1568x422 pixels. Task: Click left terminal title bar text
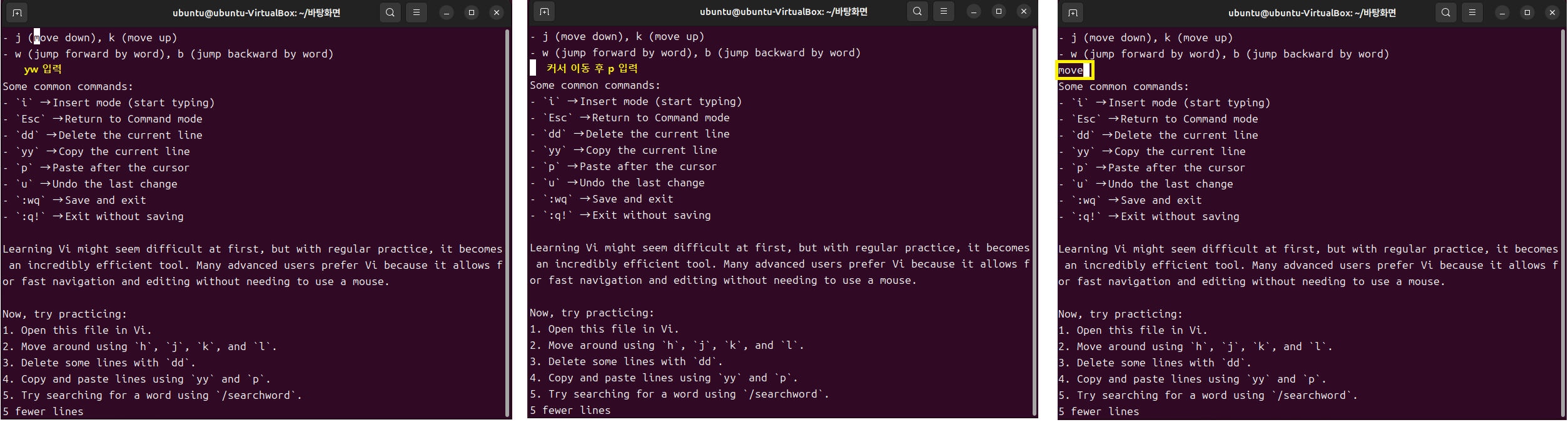tap(256, 13)
